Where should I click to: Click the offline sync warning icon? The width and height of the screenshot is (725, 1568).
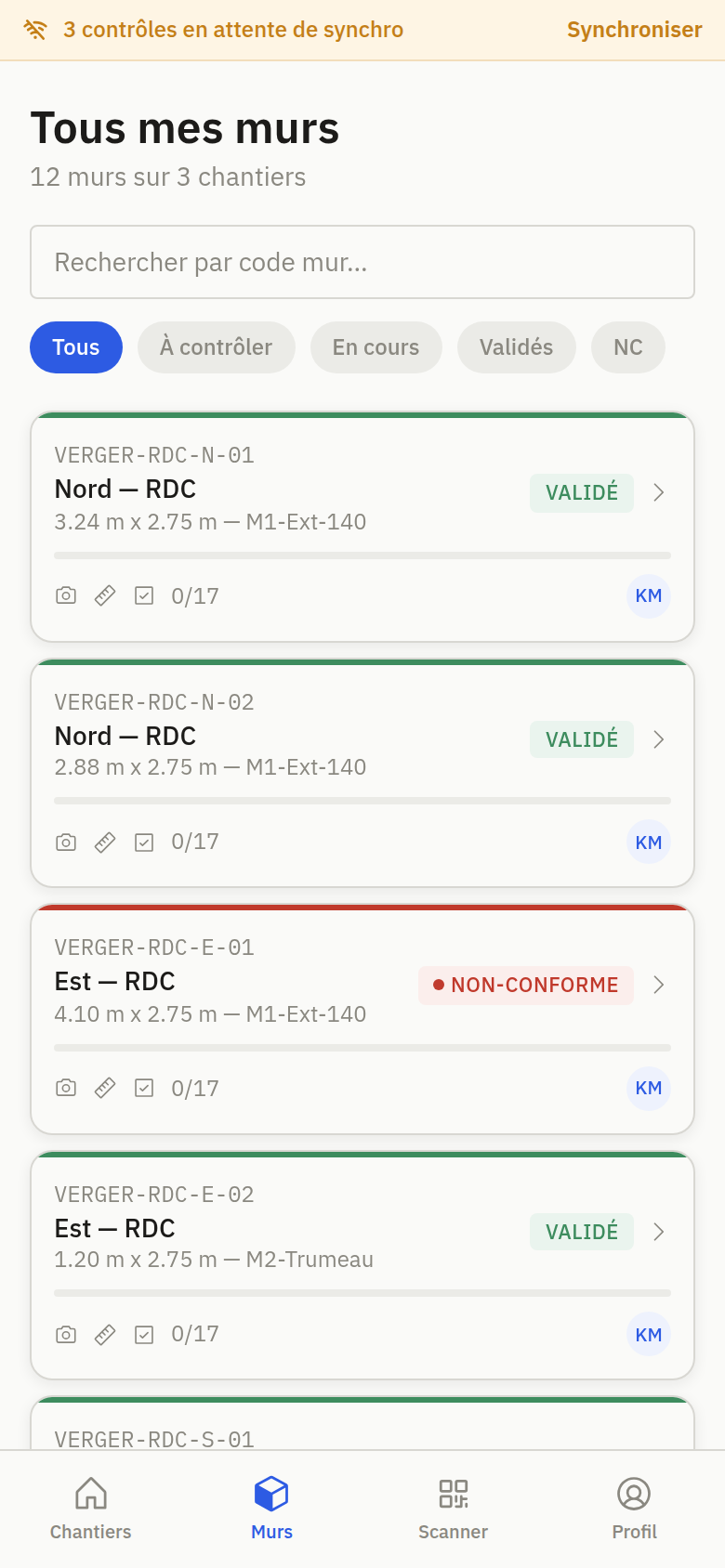35,30
